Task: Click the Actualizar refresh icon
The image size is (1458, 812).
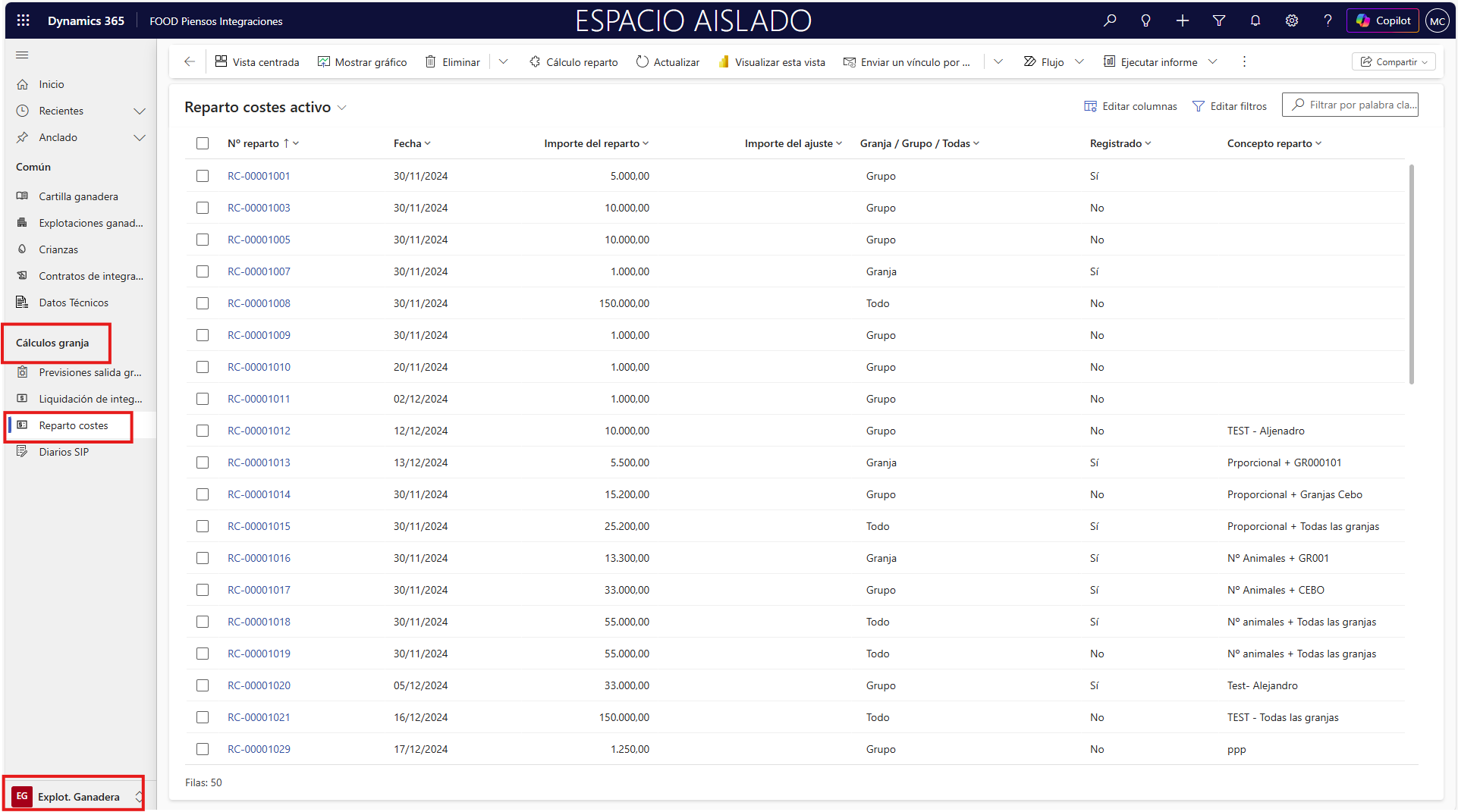Action: (x=643, y=62)
